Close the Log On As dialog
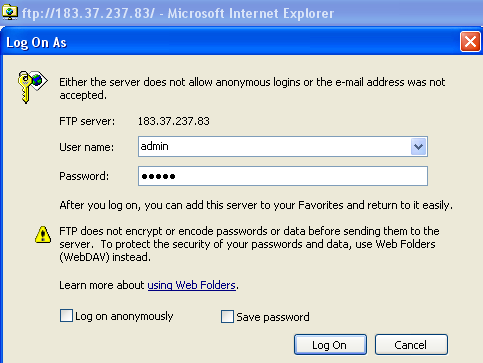Screen dimensions: 483x363 coord(470,42)
